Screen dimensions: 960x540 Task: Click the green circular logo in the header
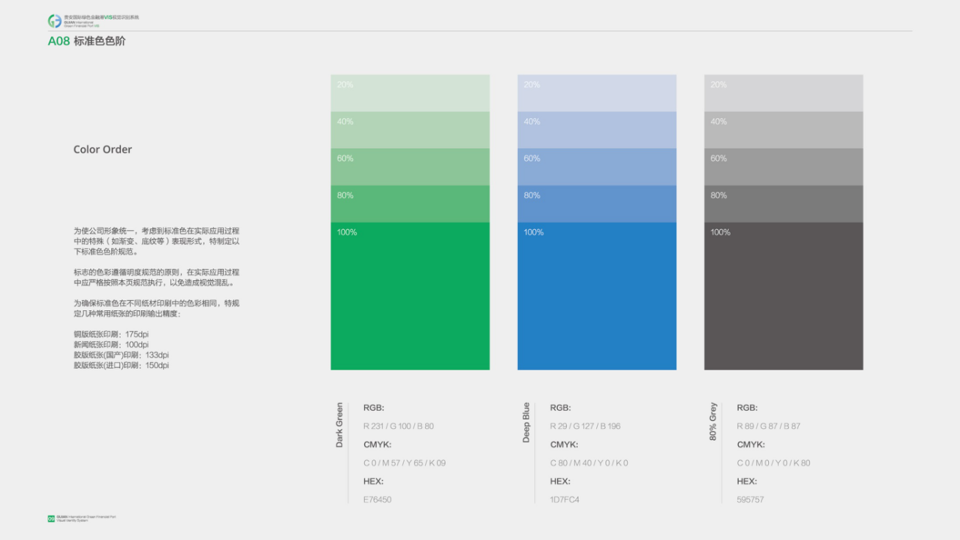point(54,21)
